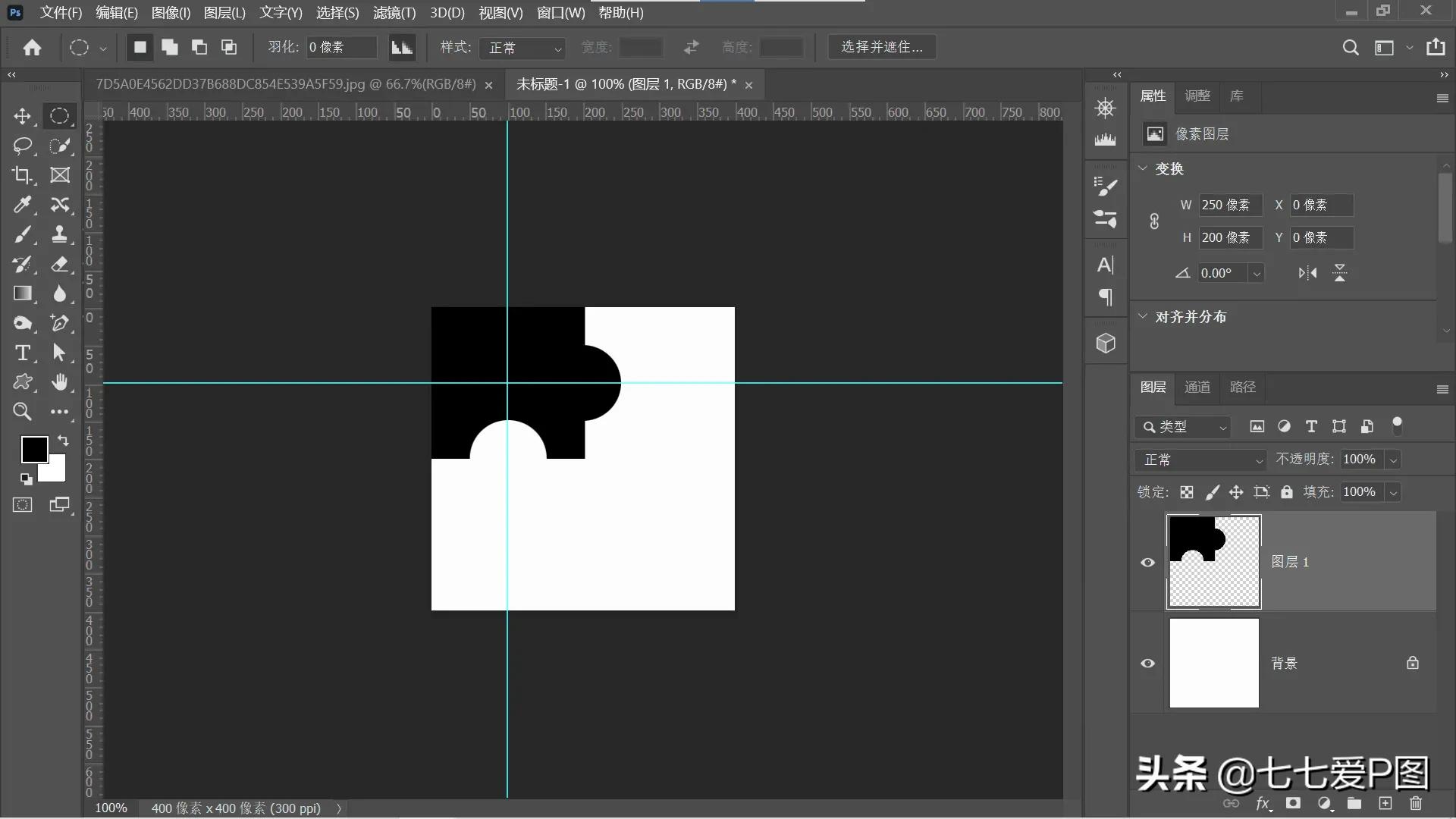Switch to the 通道 tab
1456x819 pixels.
pyautogui.click(x=1197, y=387)
